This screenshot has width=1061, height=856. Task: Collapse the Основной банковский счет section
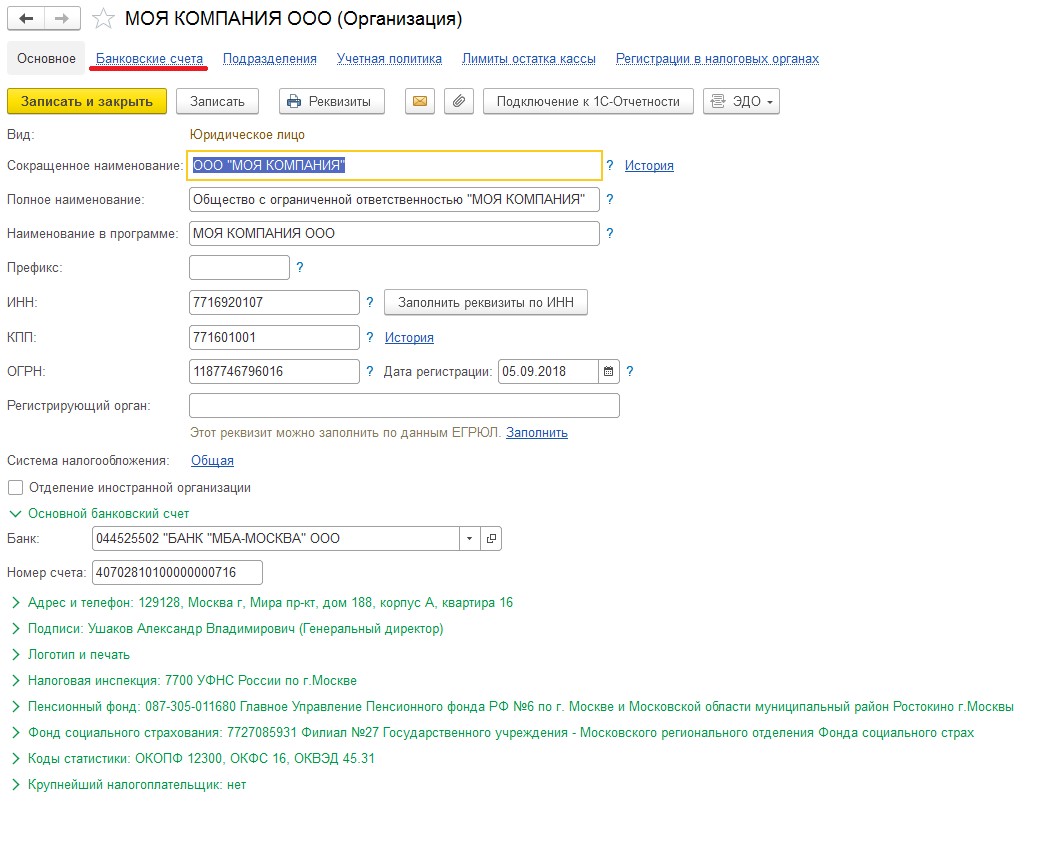pos(15,514)
